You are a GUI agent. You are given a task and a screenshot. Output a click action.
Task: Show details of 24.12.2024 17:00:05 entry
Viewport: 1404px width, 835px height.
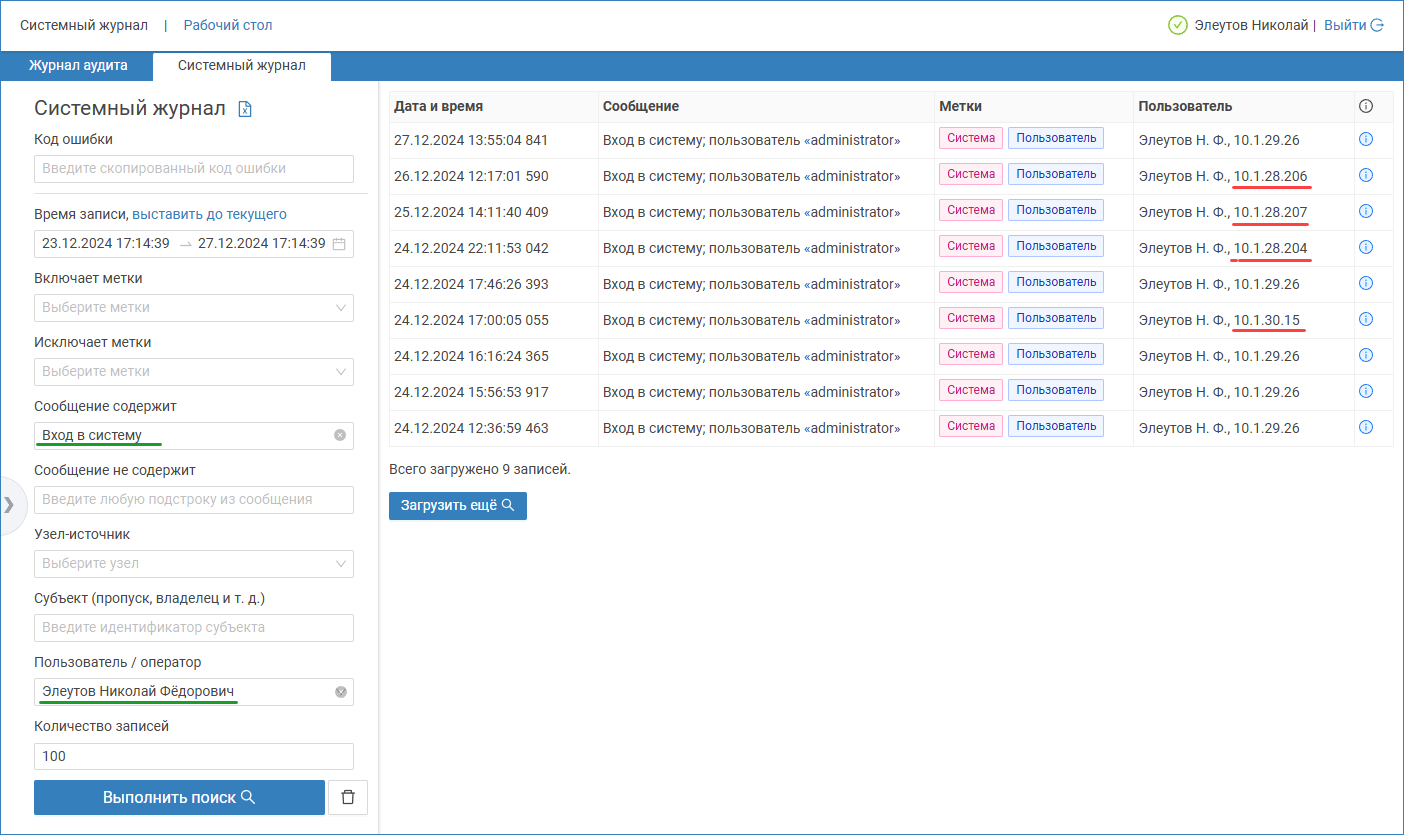click(x=1366, y=319)
